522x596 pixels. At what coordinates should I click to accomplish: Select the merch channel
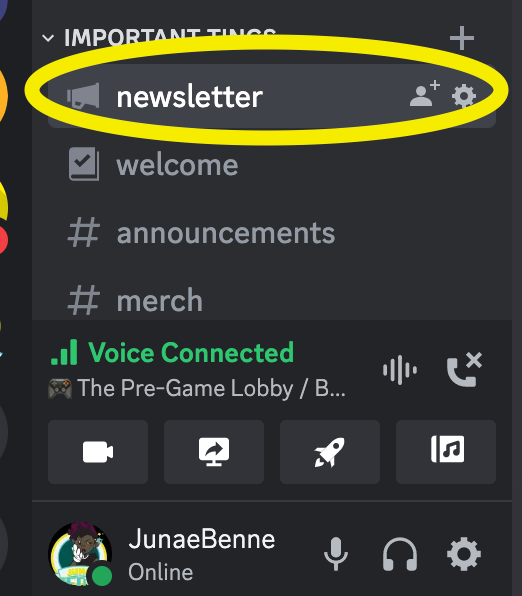[272, 300]
